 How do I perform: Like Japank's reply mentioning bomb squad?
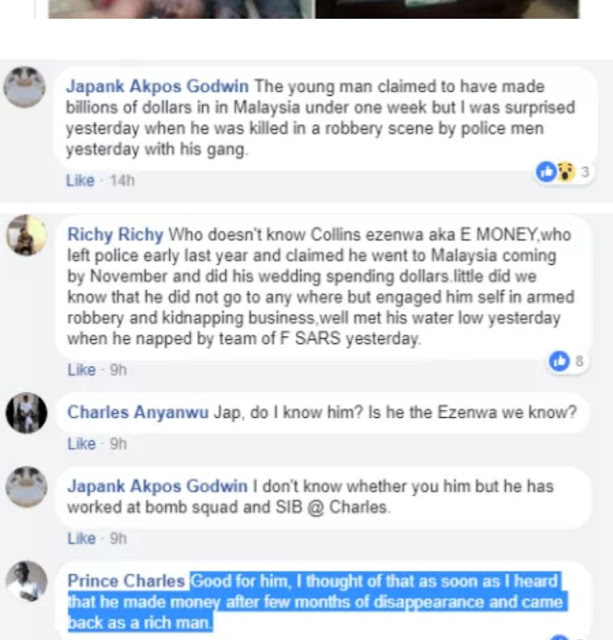(81, 538)
